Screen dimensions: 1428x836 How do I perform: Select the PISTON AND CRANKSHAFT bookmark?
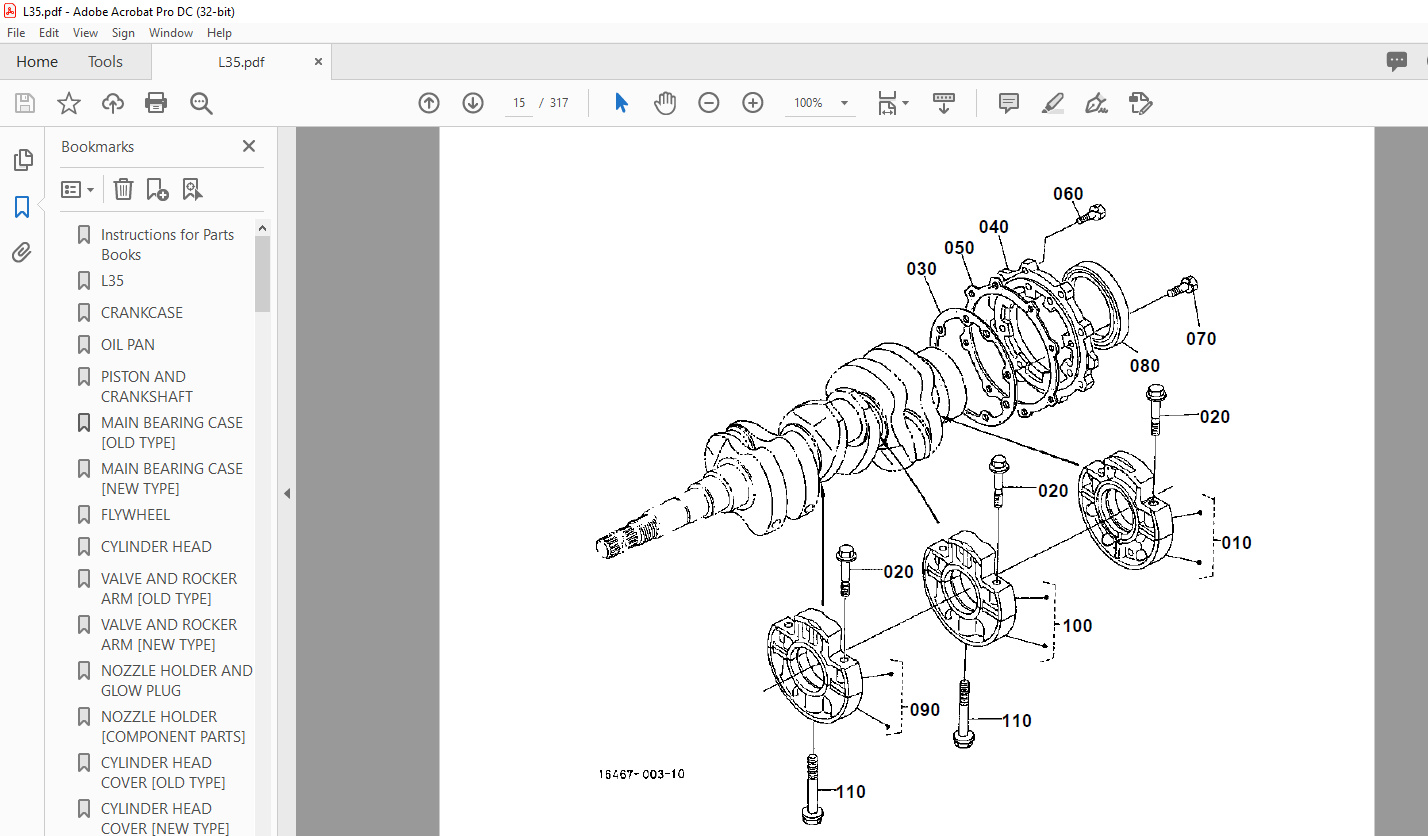point(147,387)
